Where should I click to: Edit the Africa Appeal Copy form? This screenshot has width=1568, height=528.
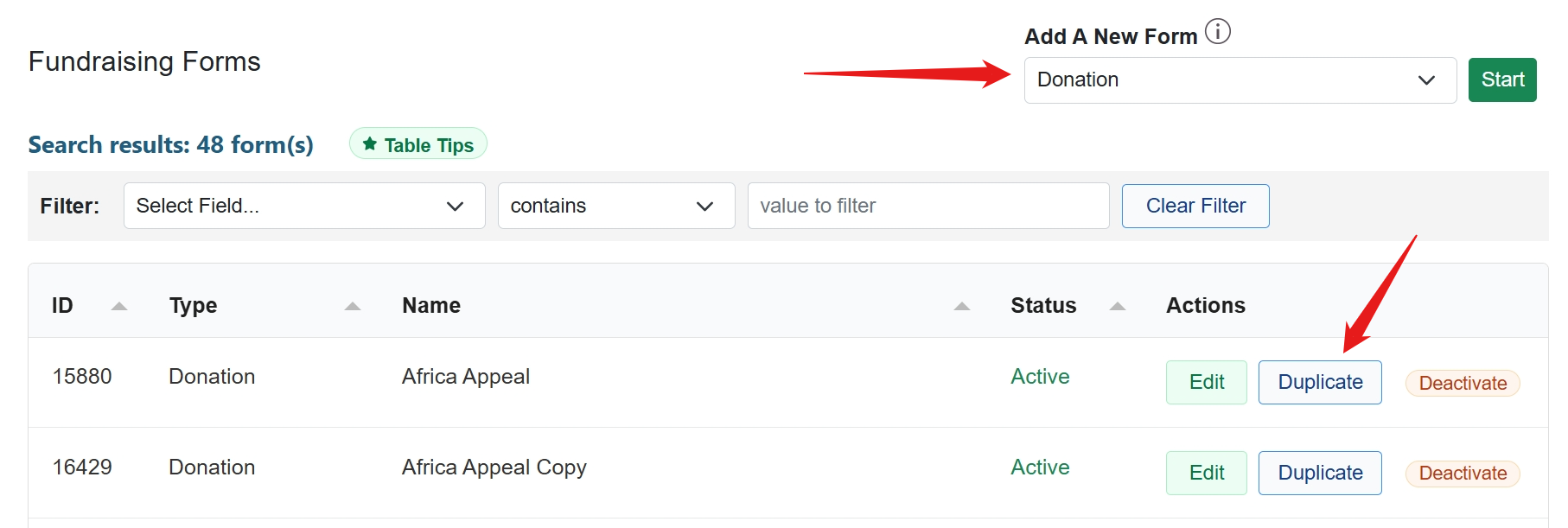click(1206, 473)
